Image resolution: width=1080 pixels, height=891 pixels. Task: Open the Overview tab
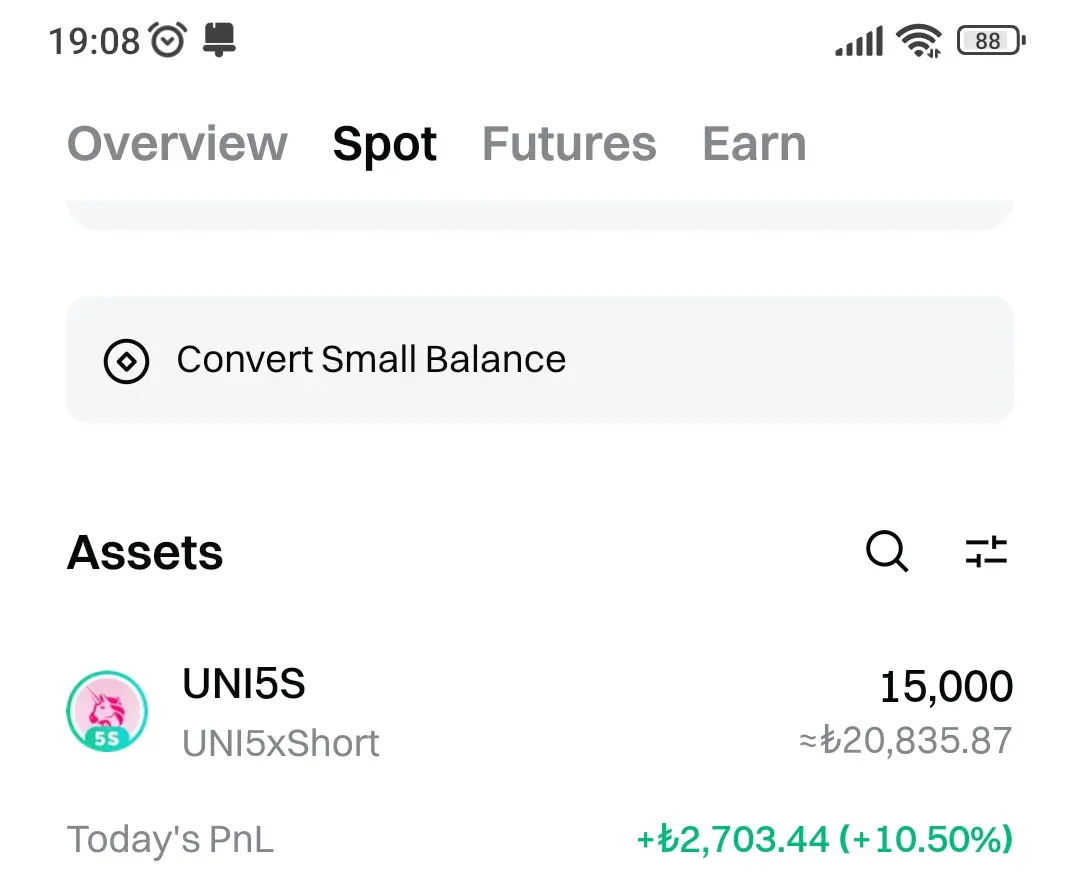177,144
